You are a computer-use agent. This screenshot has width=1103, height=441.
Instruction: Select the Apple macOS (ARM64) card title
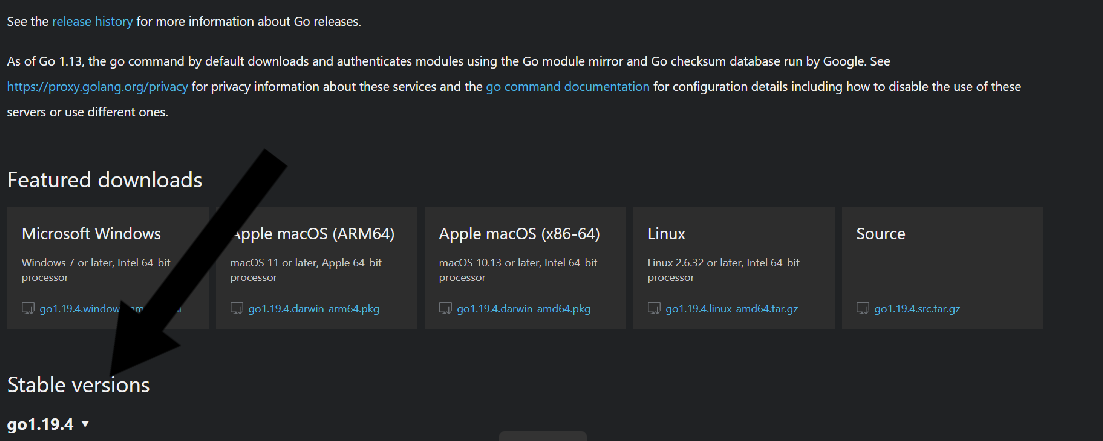[312, 234]
